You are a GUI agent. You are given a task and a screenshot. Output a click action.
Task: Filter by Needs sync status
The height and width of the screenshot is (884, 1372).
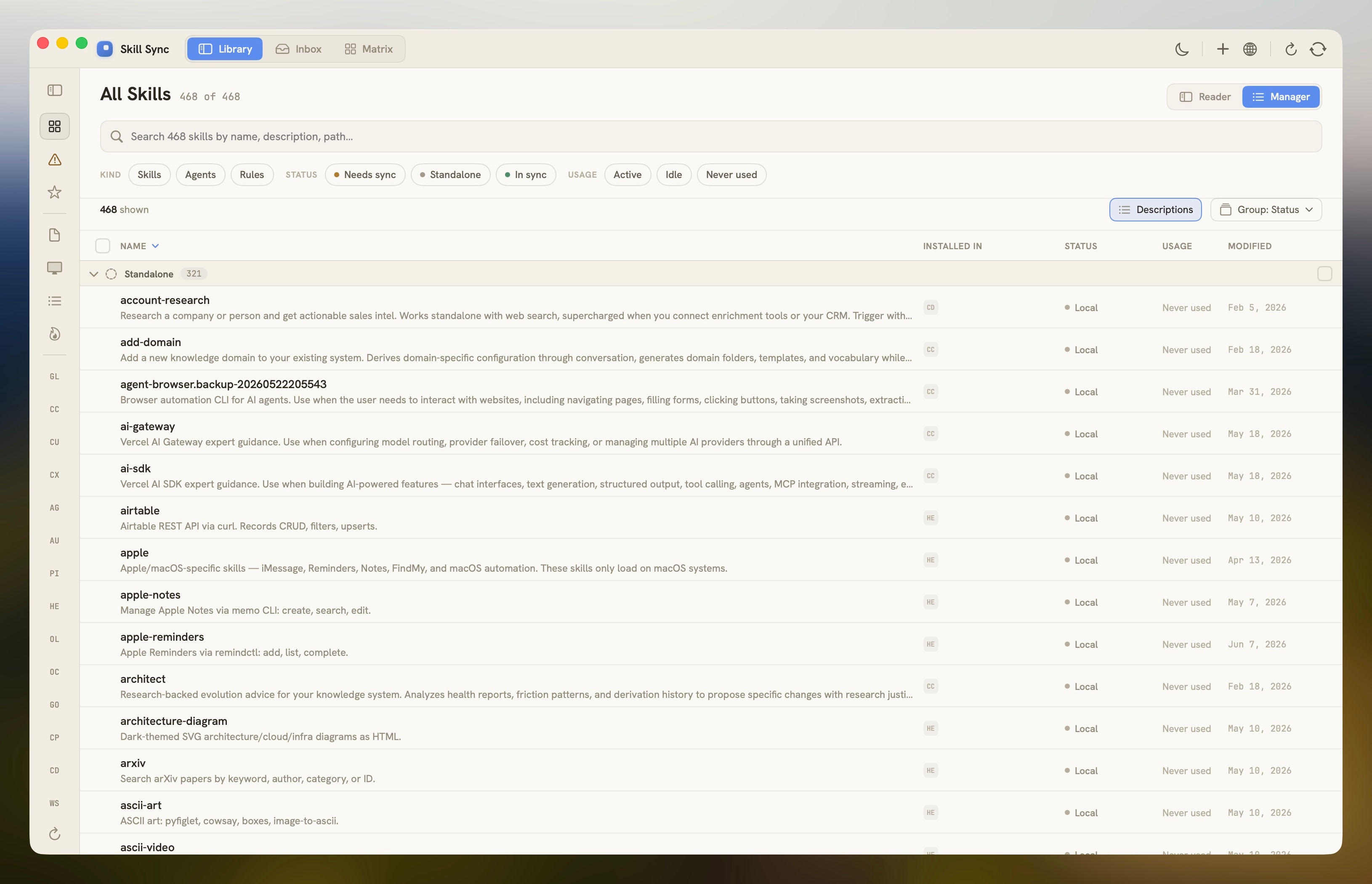[x=365, y=175]
